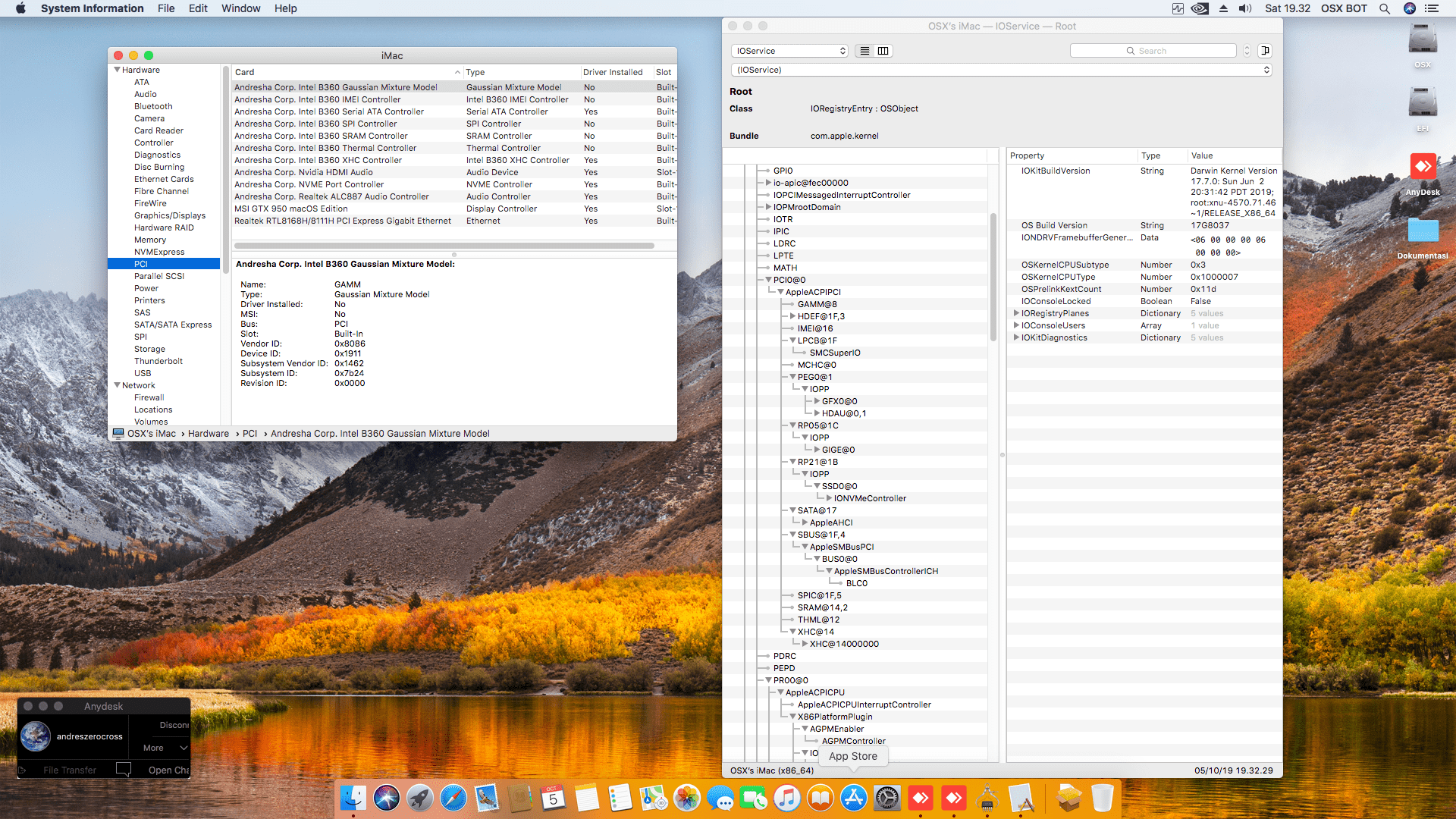This screenshot has height=819, width=1456.
Task: Click Spotlight search icon in menu bar
Action: pyautogui.click(x=1384, y=8)
